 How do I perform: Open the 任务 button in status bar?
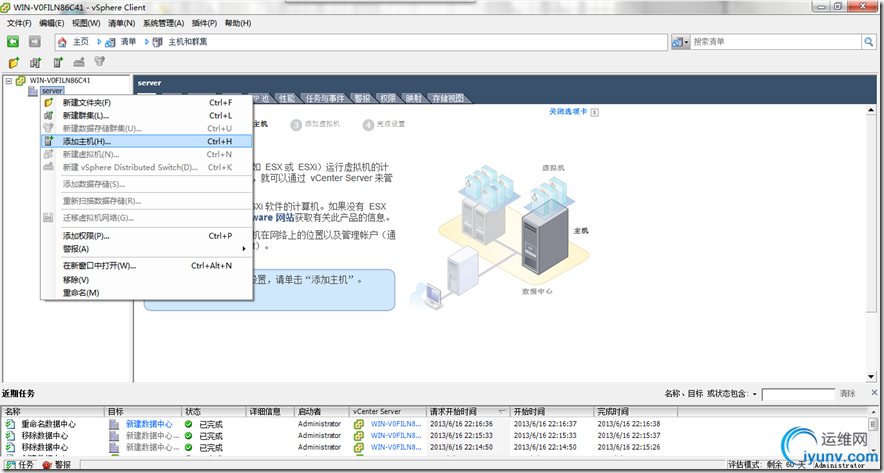pyautogui.click(x=19, y=465)
